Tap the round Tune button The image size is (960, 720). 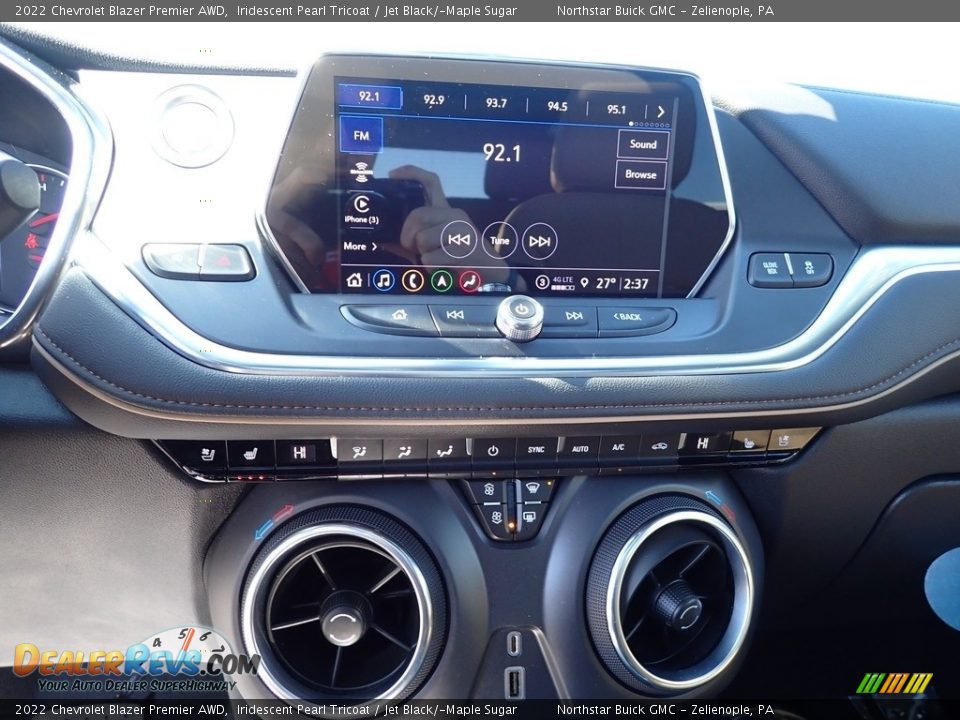pyautogui.click(x=499, y=240)
